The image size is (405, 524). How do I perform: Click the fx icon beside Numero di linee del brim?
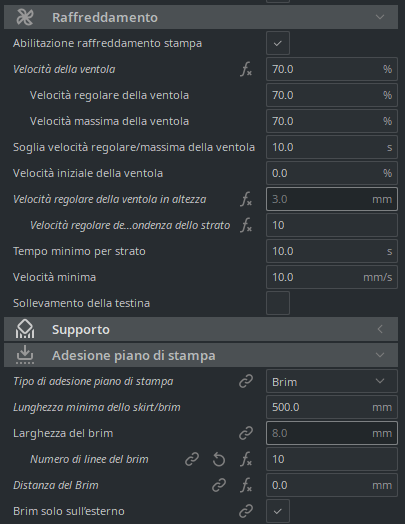pyautogui.click(x=246, y=459)
